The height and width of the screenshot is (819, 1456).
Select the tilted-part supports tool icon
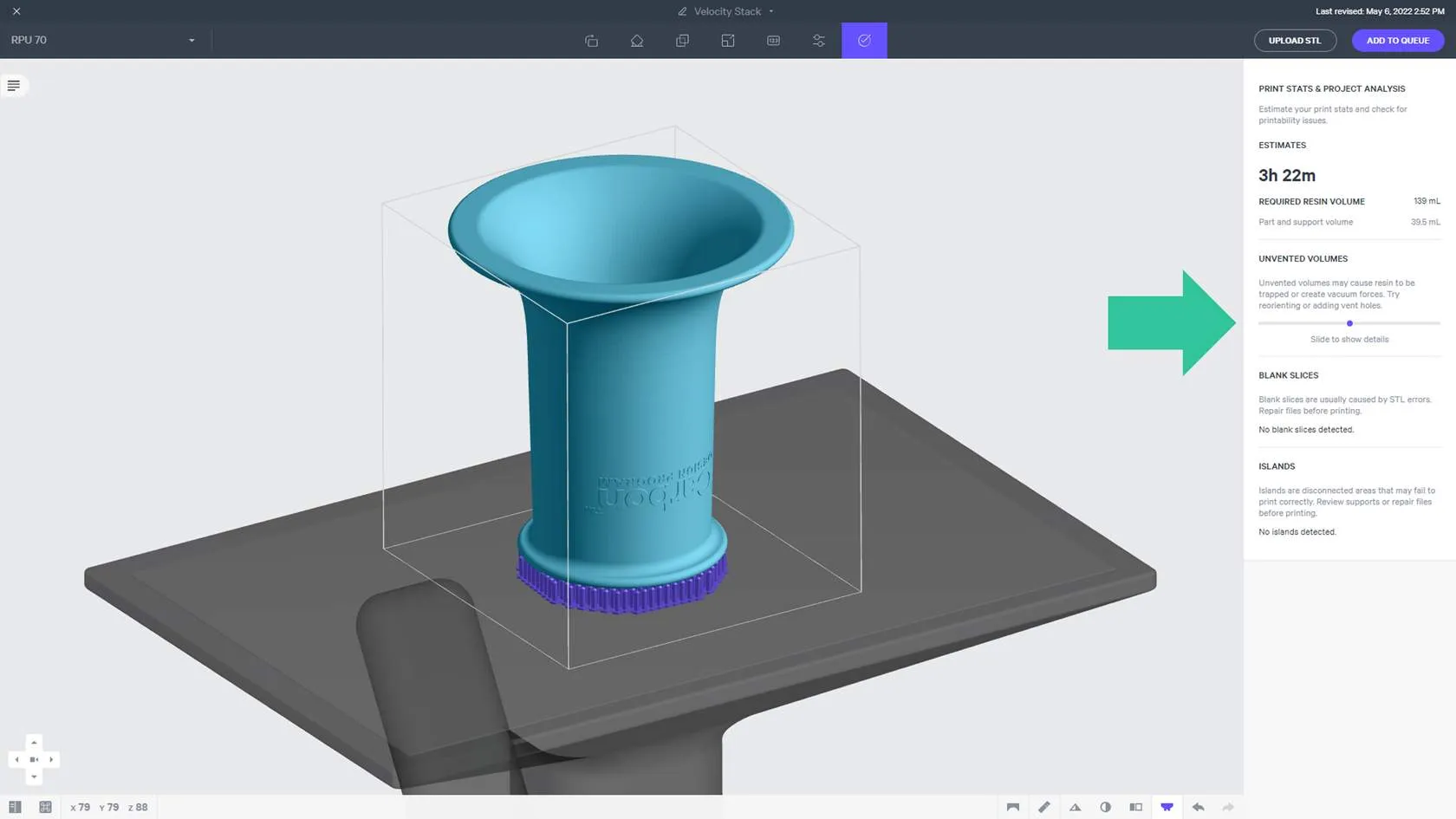tap(637, 41)
